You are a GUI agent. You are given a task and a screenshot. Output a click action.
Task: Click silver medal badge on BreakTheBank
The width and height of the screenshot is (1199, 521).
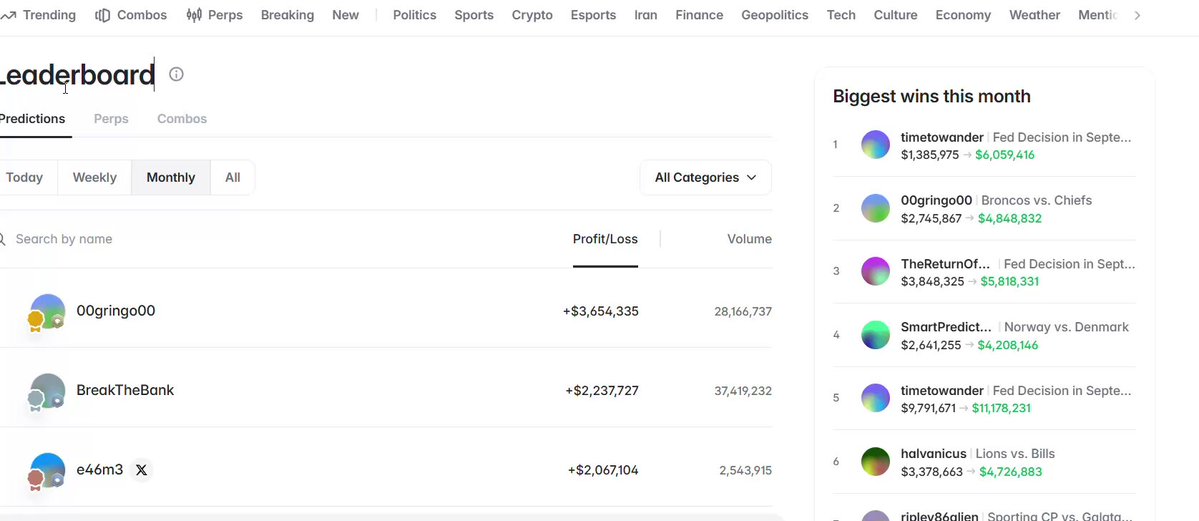[35, 400]
